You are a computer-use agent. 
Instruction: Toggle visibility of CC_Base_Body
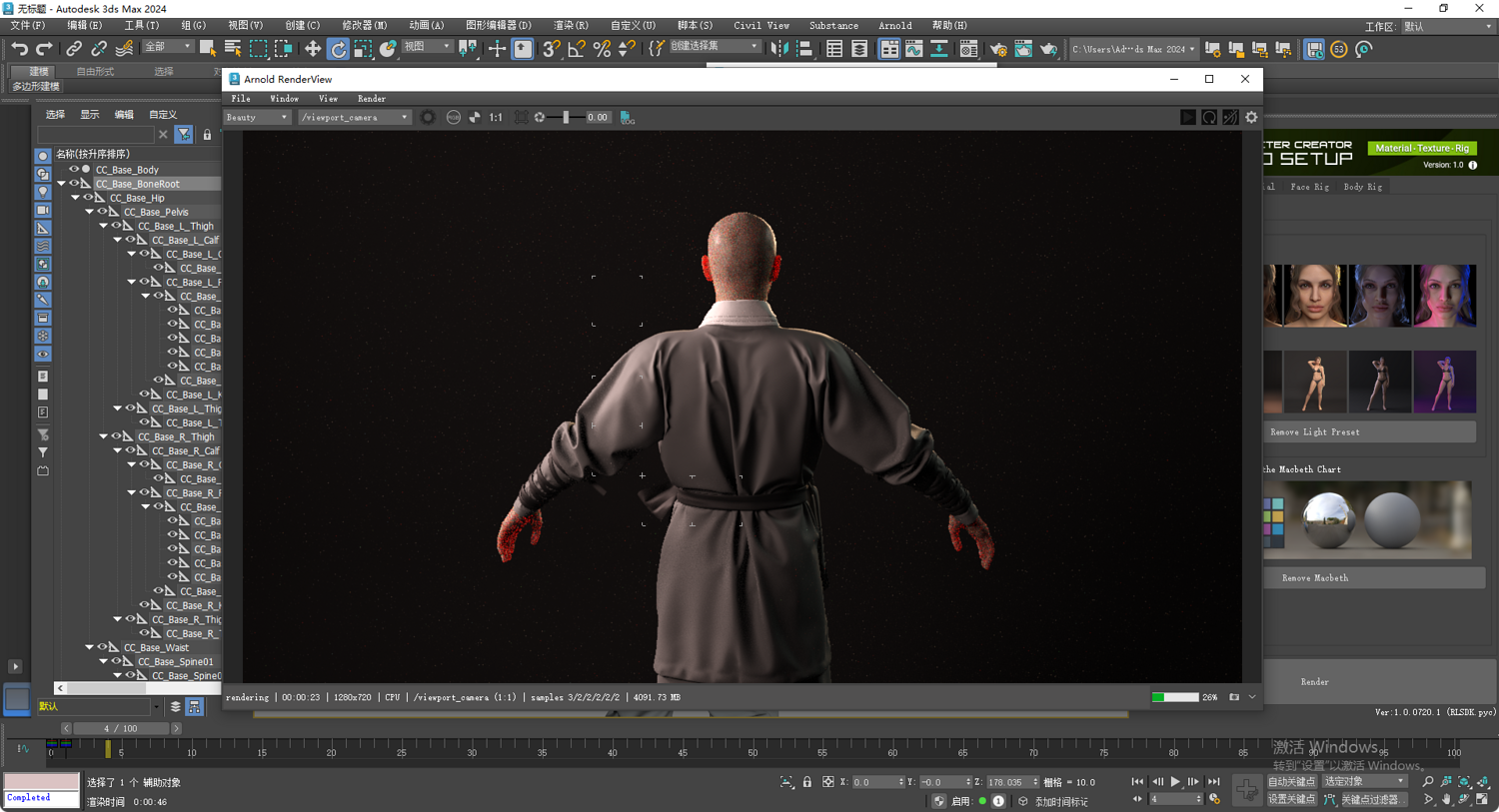click(73, 170)
